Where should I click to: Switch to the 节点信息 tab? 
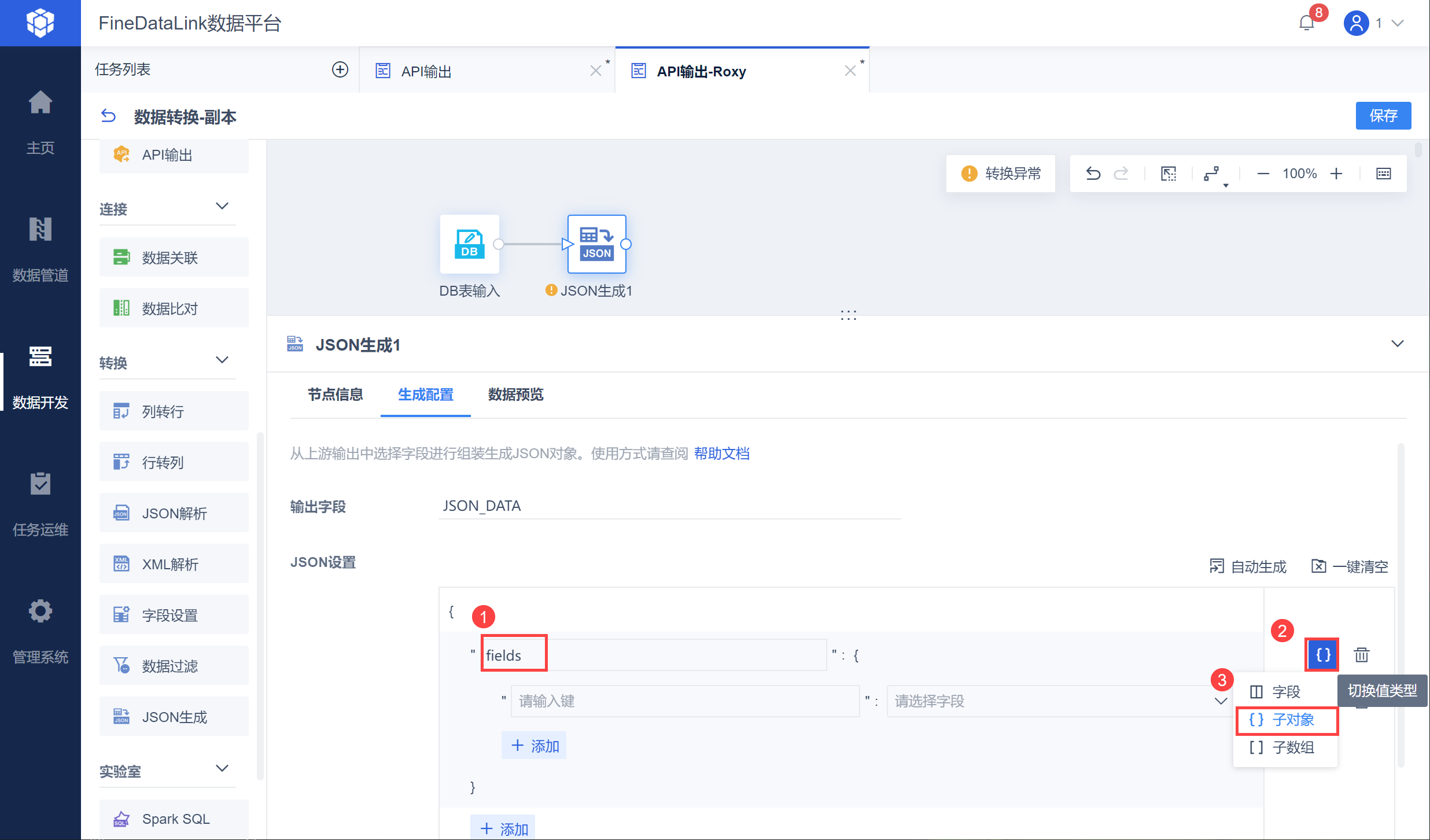335,395
